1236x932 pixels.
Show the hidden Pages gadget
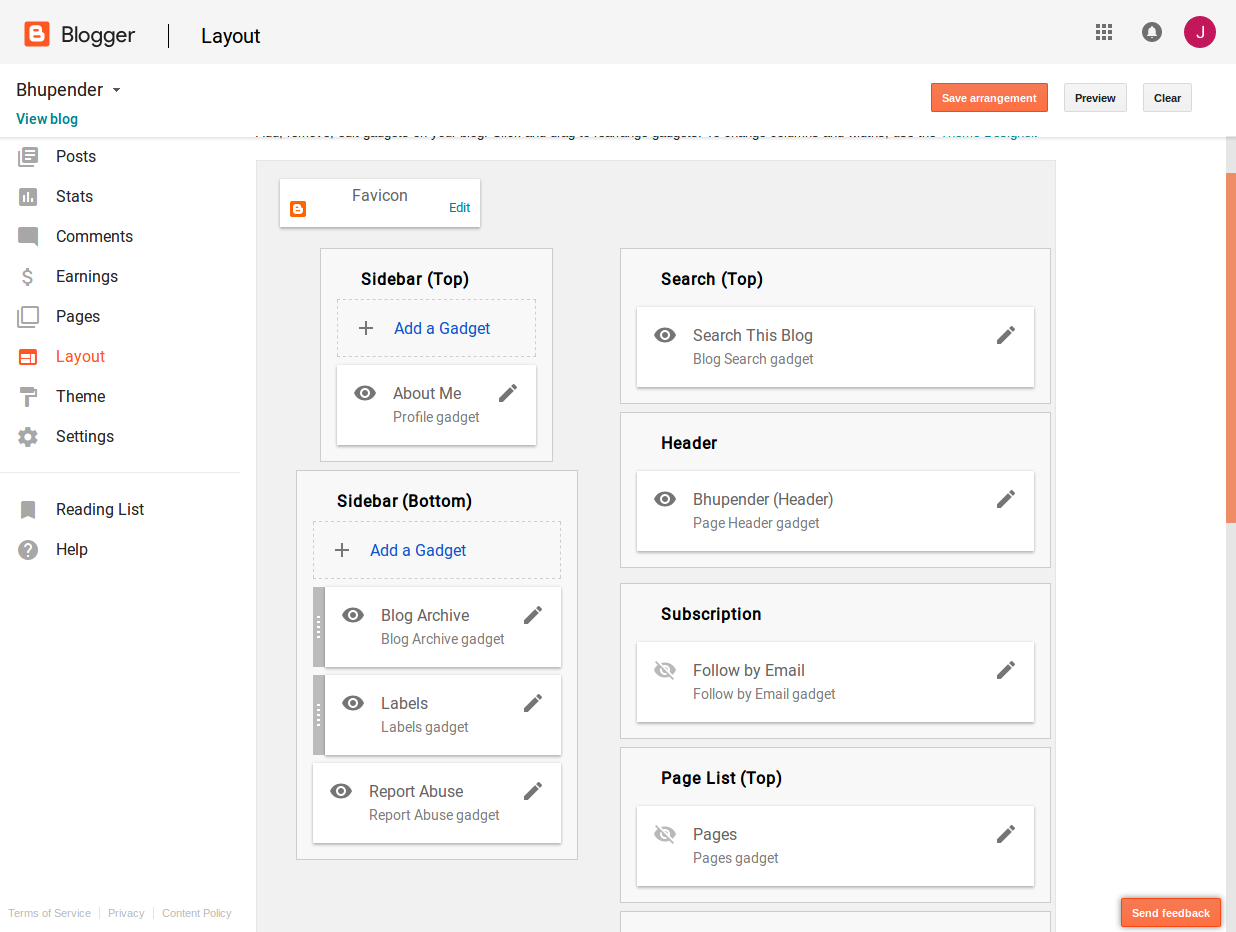(665, 834)
